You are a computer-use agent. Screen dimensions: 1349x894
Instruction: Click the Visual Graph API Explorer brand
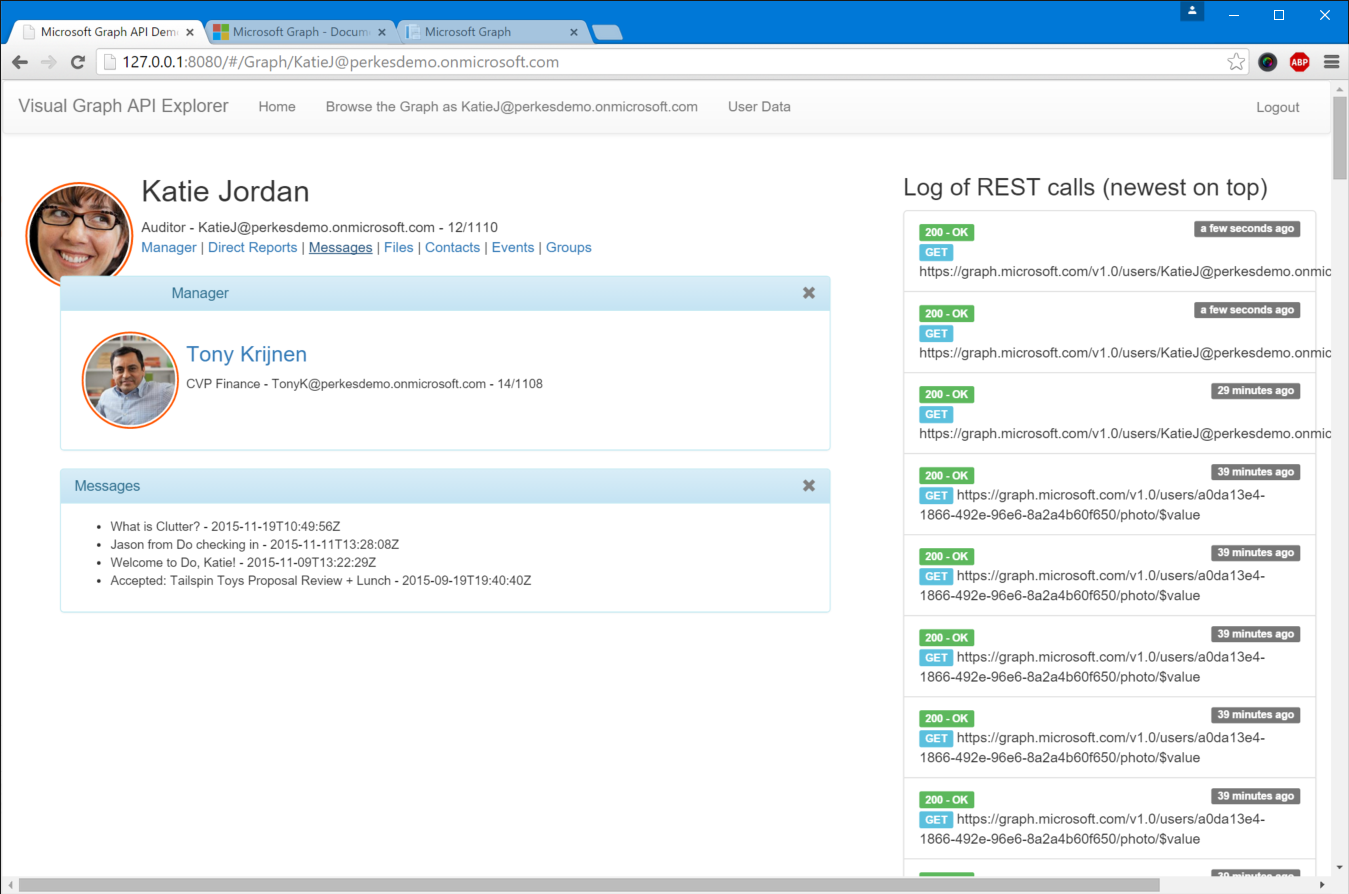click(123, 106)
